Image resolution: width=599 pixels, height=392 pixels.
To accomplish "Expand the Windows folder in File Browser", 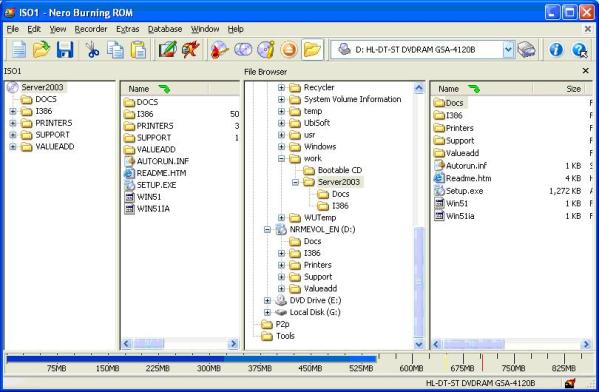I will click(282, 147).
